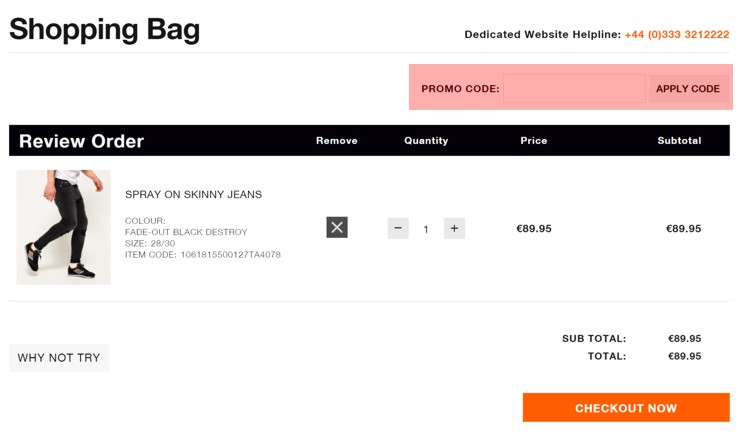Click the Subtotal column header
The image size is (740, 432).
679,141
